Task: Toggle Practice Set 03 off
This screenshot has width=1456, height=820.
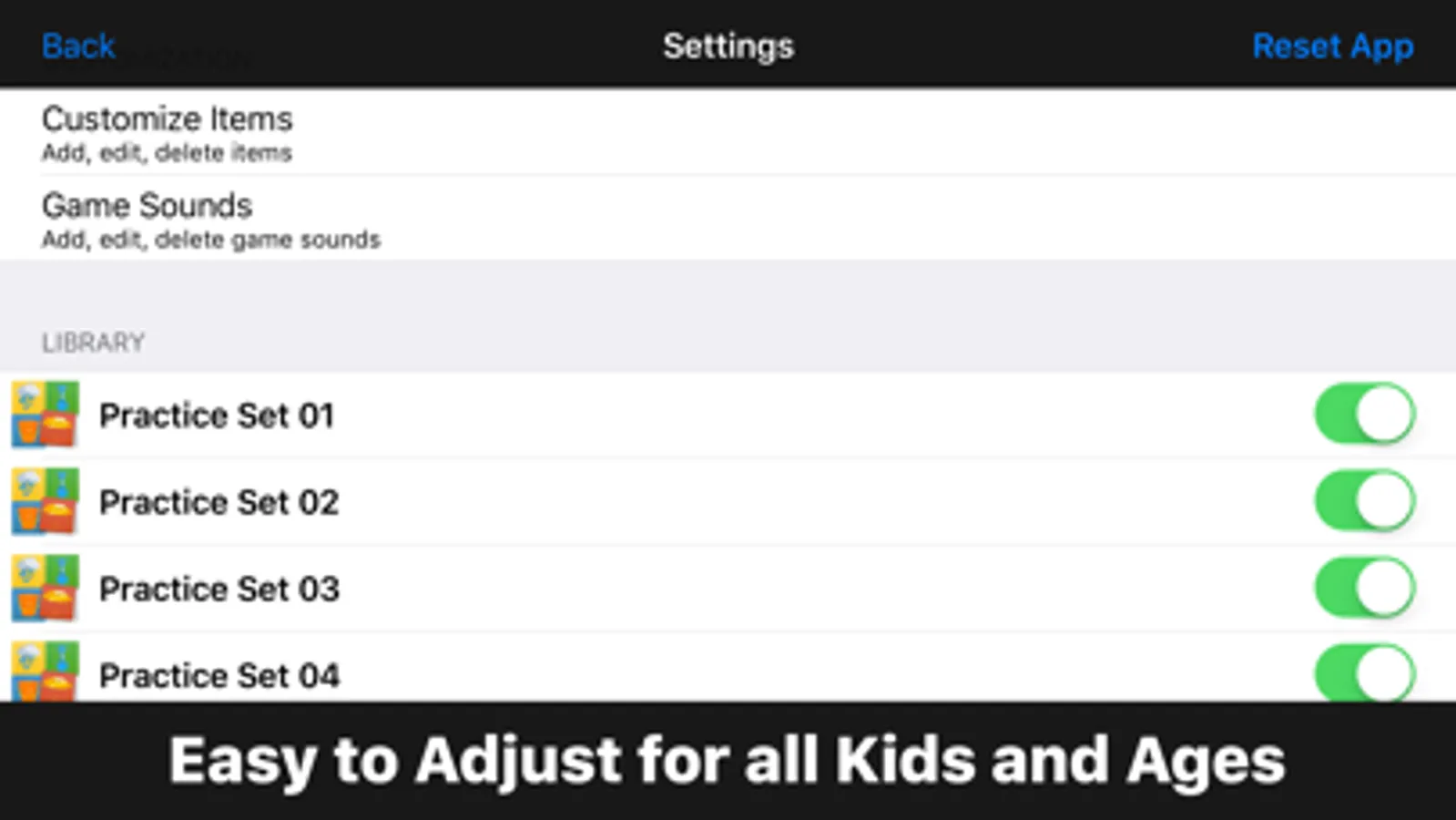Action: click(1364, 588)
